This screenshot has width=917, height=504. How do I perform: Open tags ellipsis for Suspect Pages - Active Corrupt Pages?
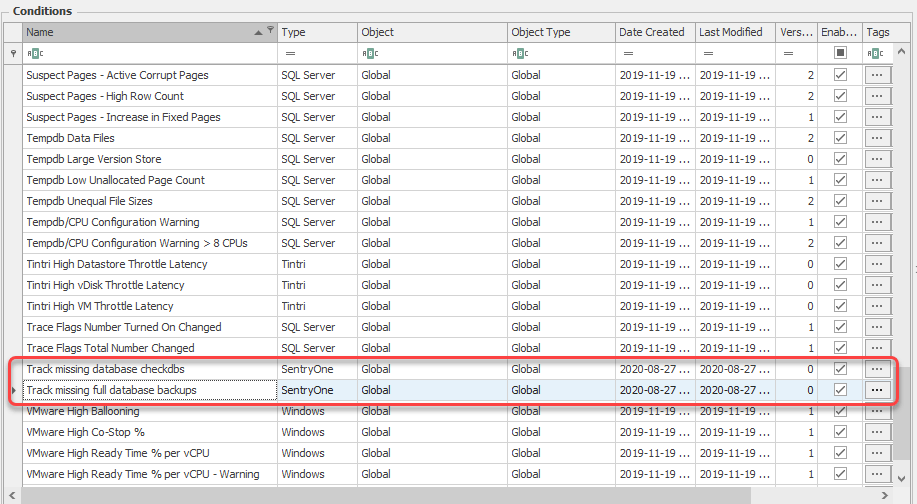click(x=877, y=75)
